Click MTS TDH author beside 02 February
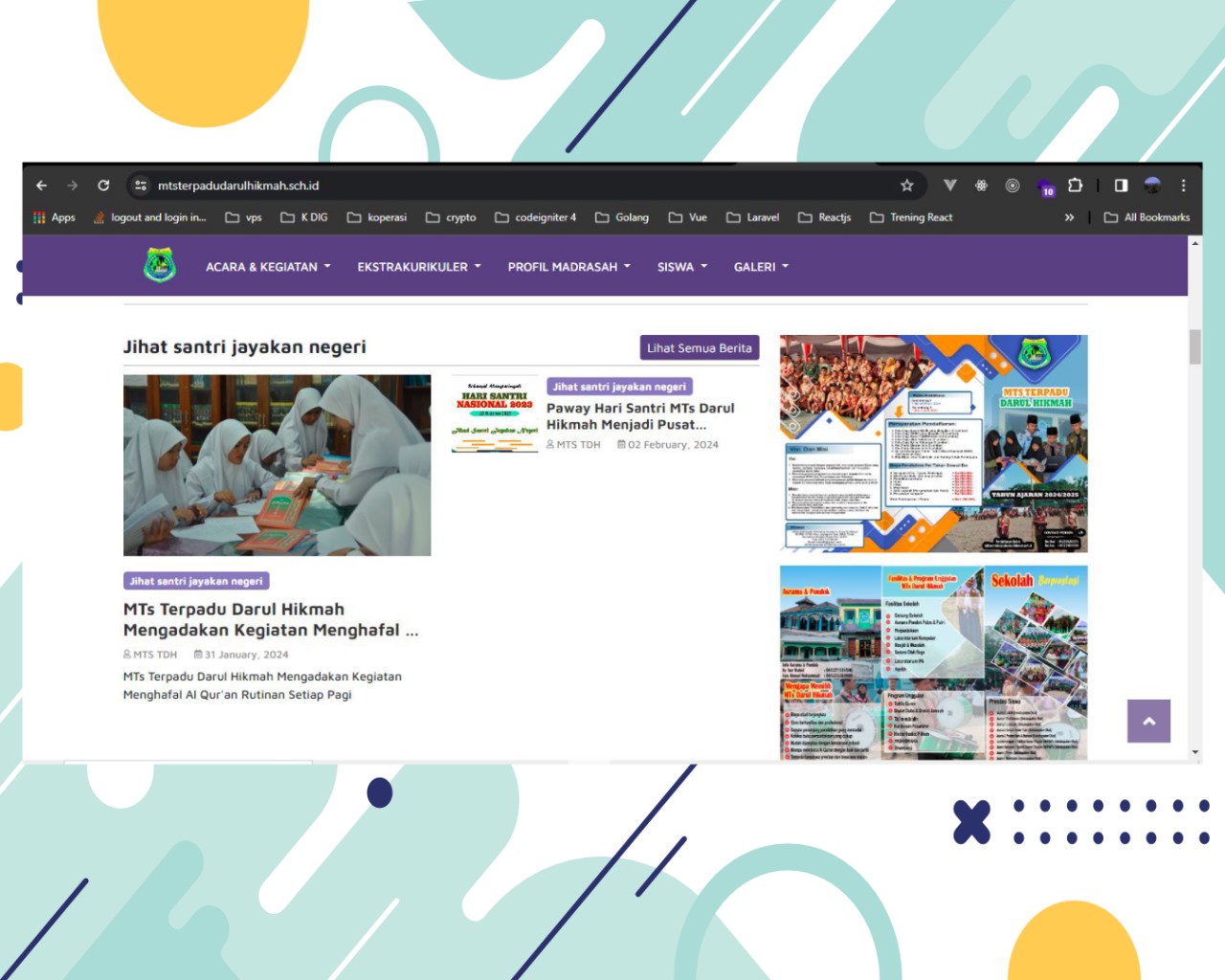The width and height of the screenshot is (1225, 980). click(573, 445)
